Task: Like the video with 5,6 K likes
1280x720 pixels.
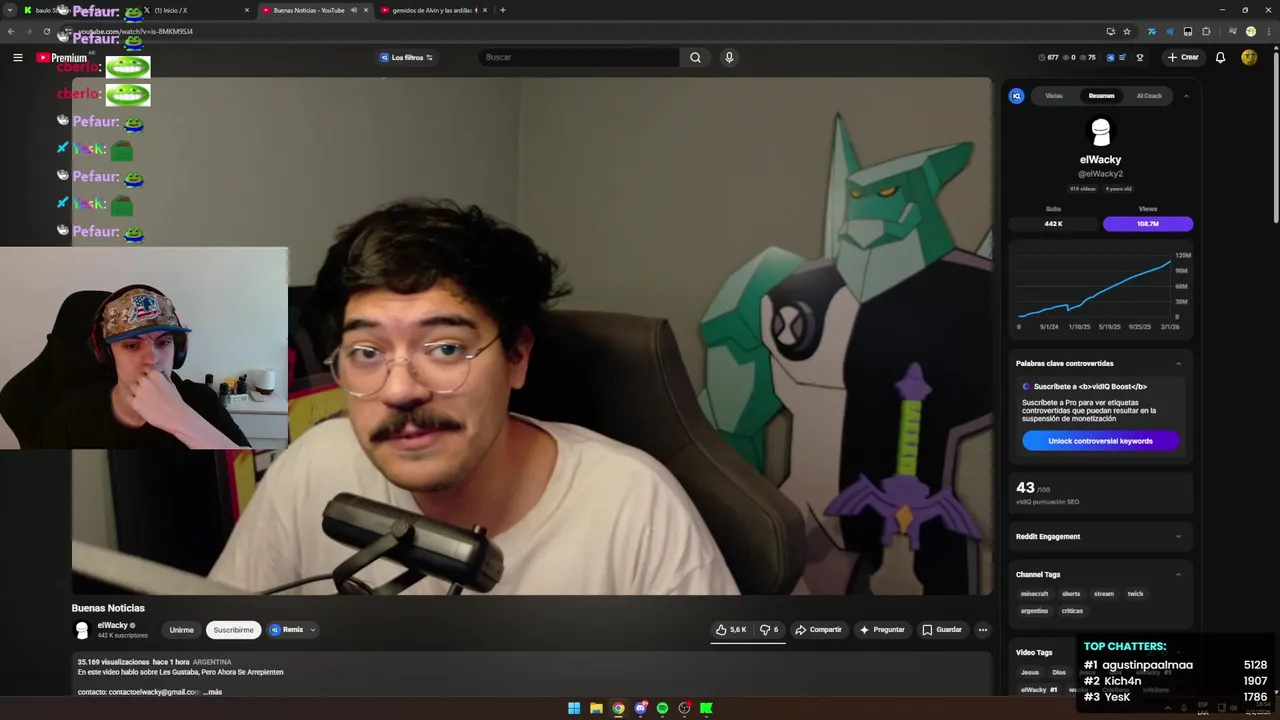Action: point(731,630)
